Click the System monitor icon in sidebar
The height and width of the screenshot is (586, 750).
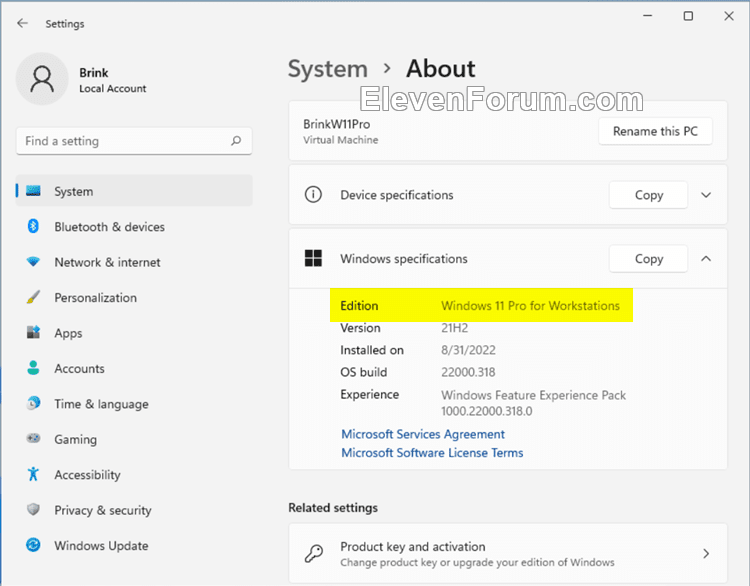[x=33, y=191]
